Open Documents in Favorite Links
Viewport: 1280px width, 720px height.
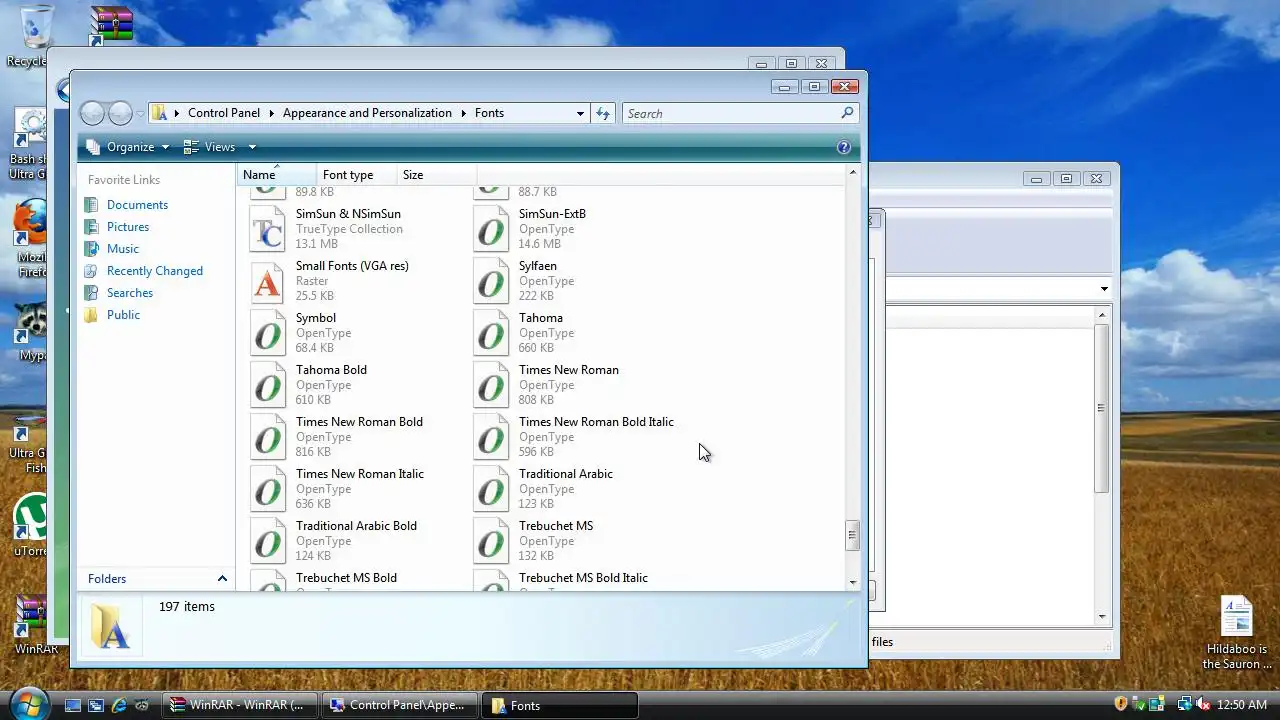pyautogui.click(x=137, y=205)
